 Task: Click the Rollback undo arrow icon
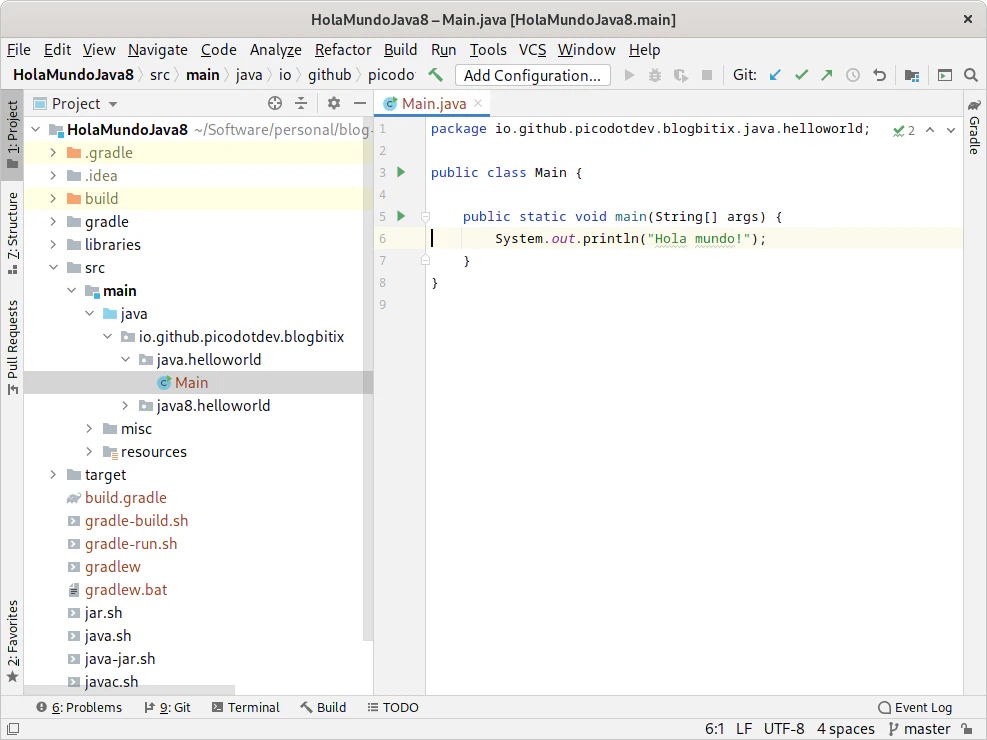[x=880, y=75]
